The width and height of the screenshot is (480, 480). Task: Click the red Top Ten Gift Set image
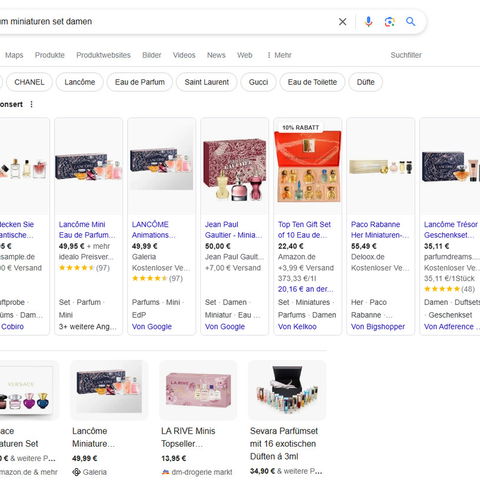tap(307, 166)
